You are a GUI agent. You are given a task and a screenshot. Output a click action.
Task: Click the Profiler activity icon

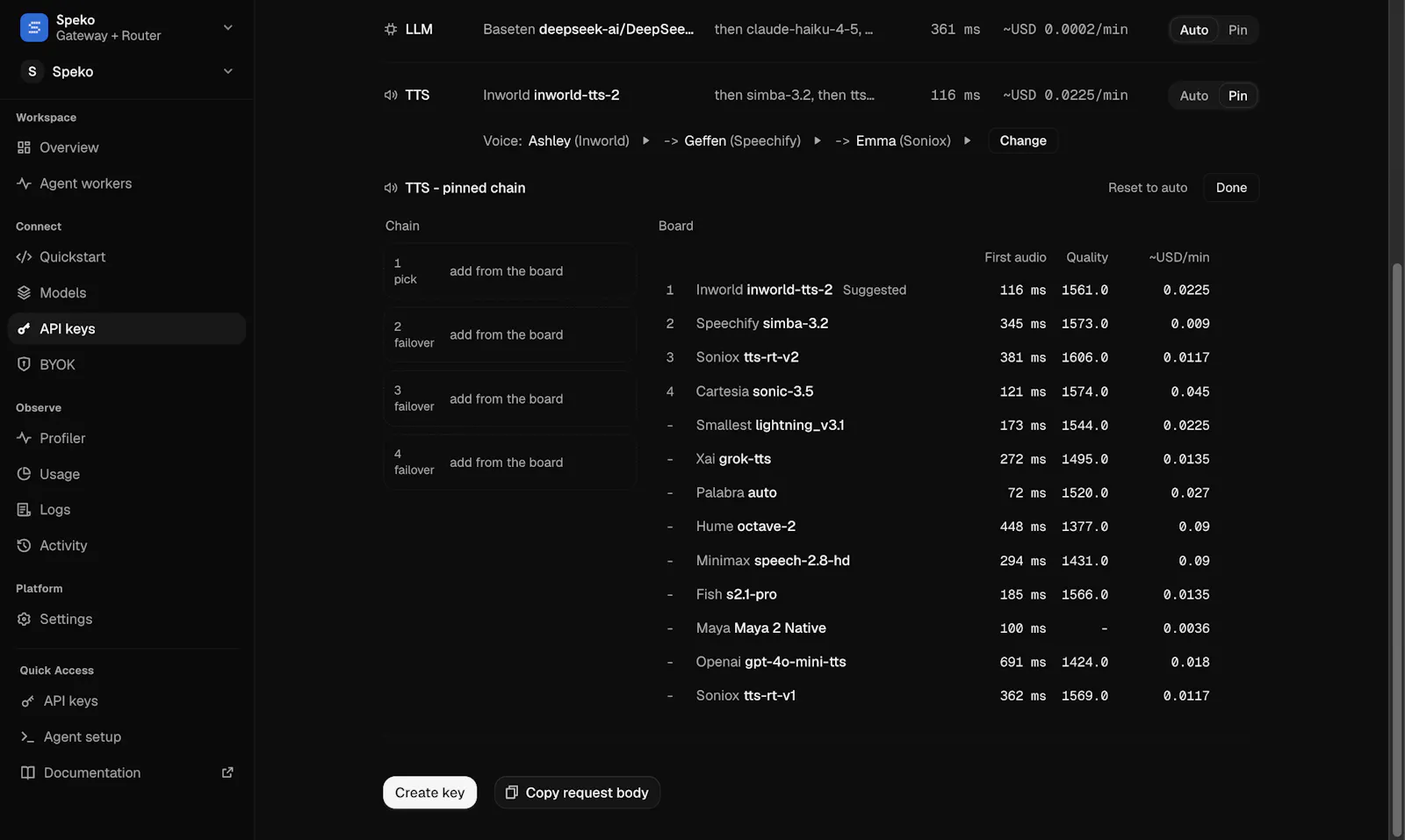[x=24, y=438]
